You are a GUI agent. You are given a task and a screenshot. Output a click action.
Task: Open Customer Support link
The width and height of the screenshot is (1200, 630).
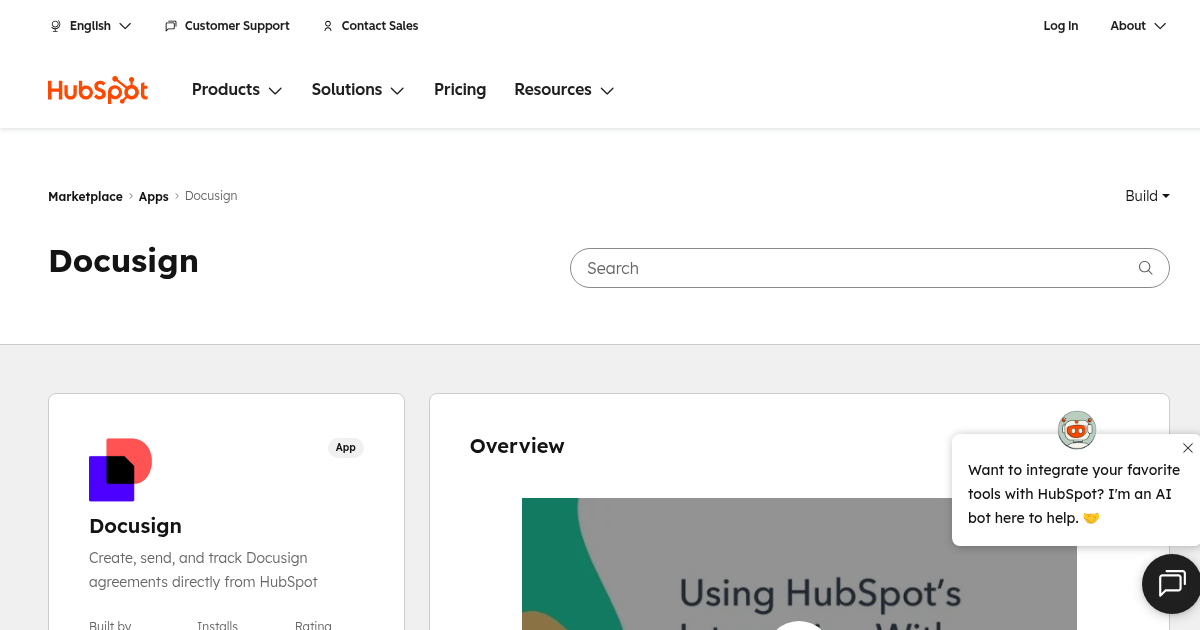[237, 26]
